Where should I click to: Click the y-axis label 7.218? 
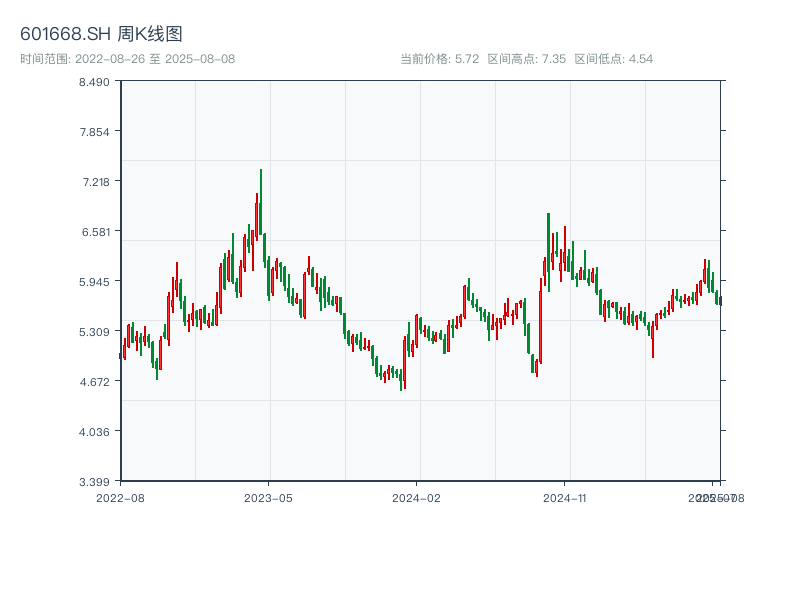[x=96, y=182]
